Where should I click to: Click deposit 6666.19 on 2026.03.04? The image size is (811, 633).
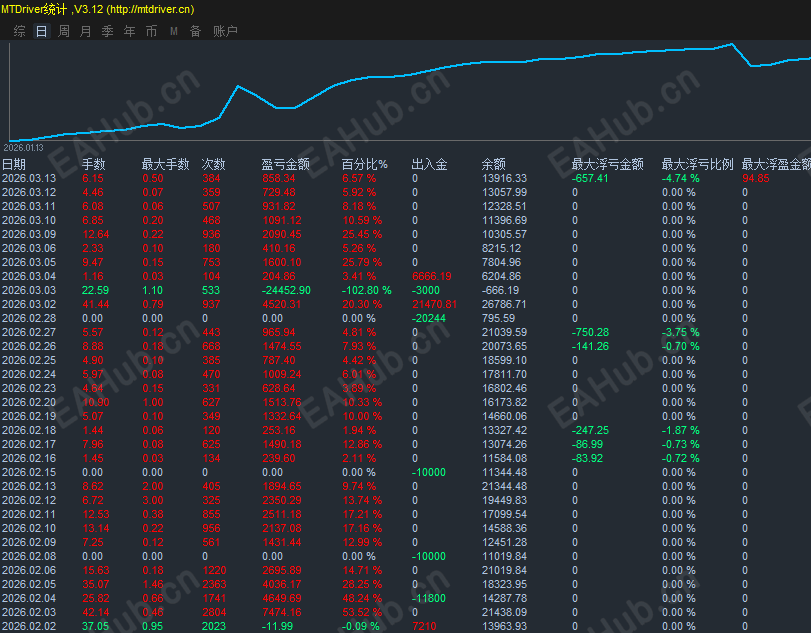tap(432, 276)
